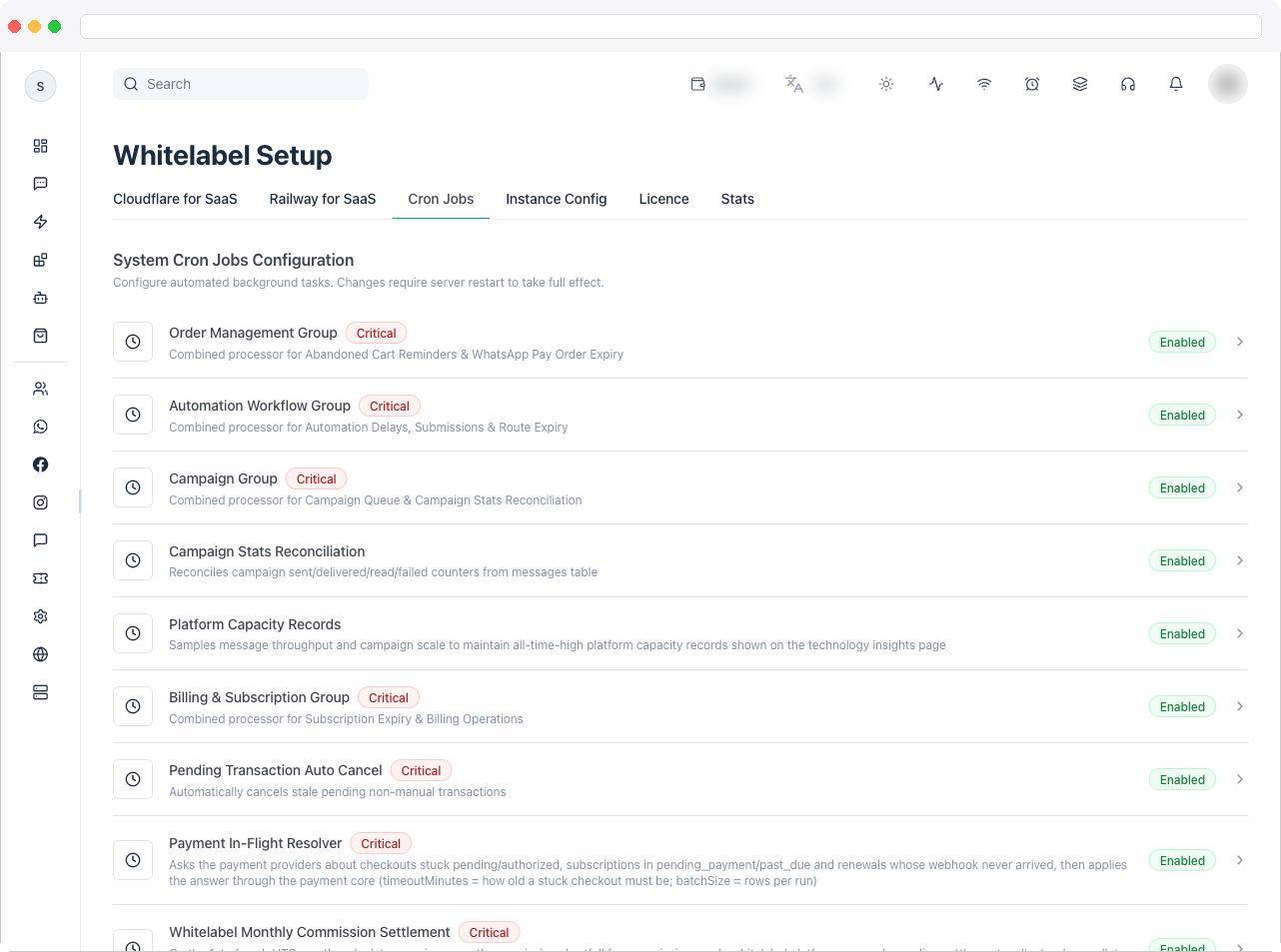The width and height of the screenshot is (1281, 952).
Task: Open the notifications bell icon
Action: (1176, 84)
